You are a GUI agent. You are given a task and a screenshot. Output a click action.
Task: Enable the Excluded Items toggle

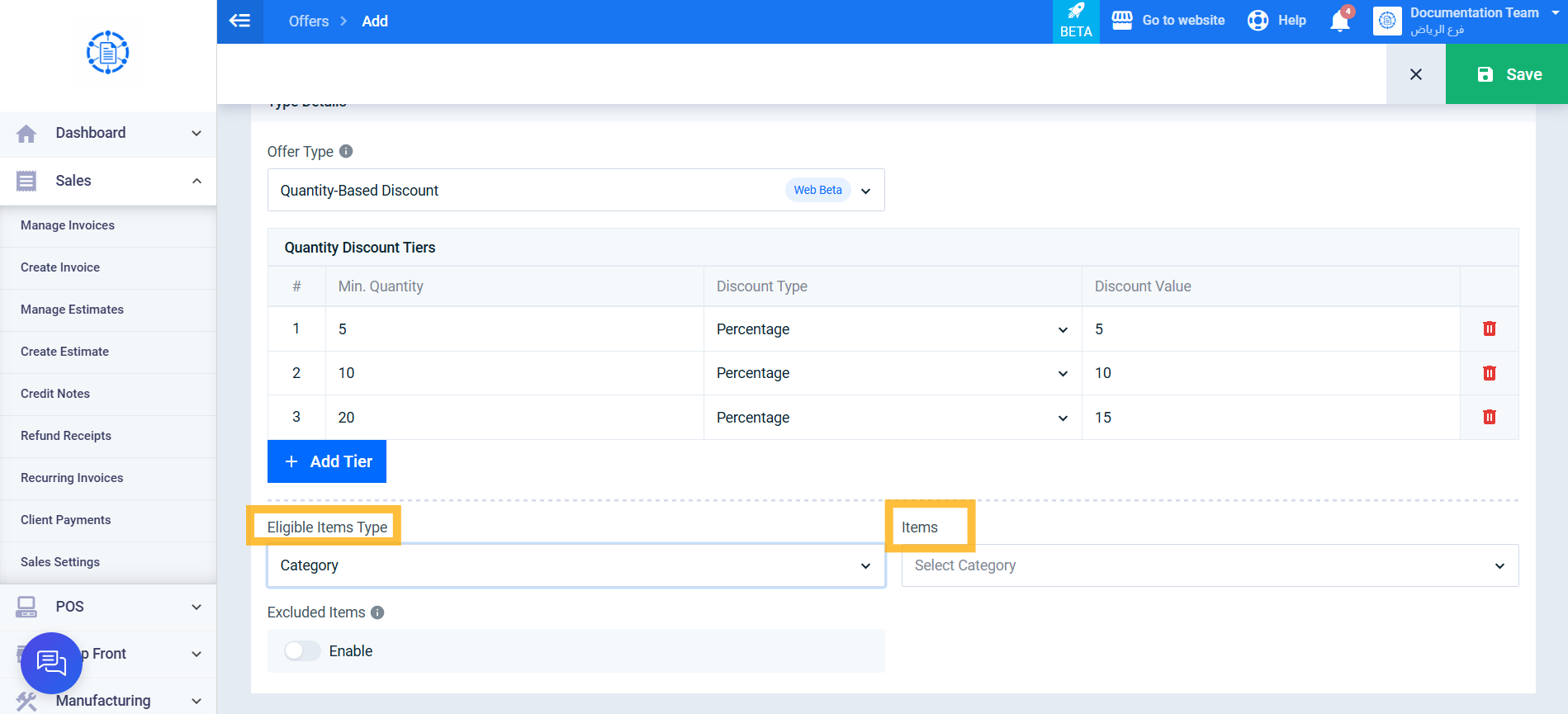click(302, 651)
